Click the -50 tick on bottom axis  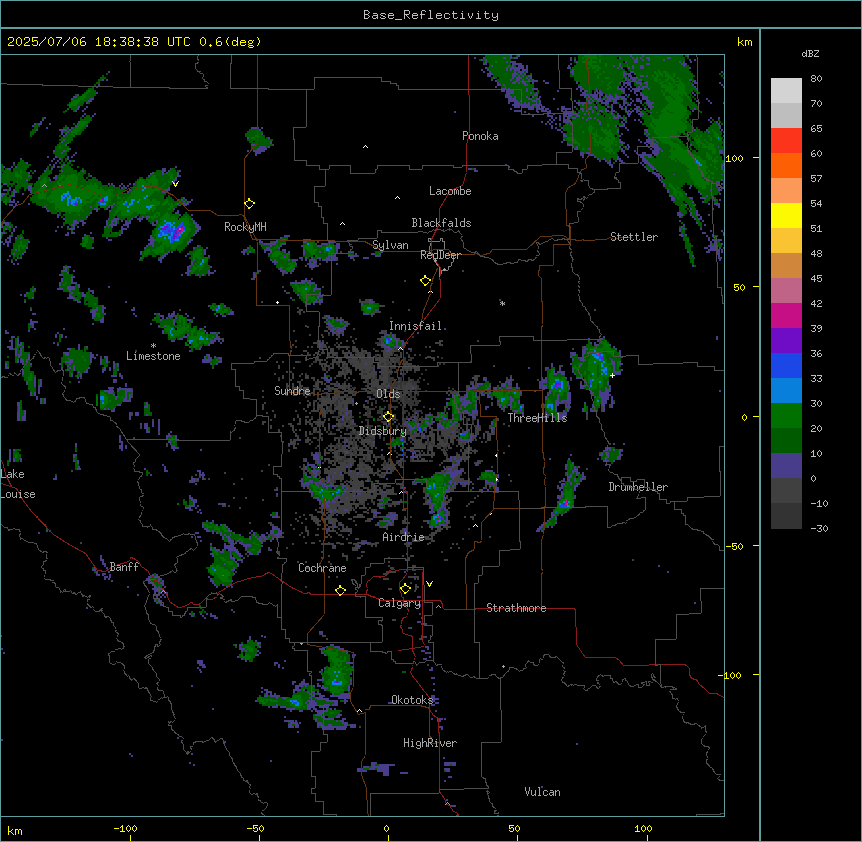pyautogui.click(x=255, y=828)
